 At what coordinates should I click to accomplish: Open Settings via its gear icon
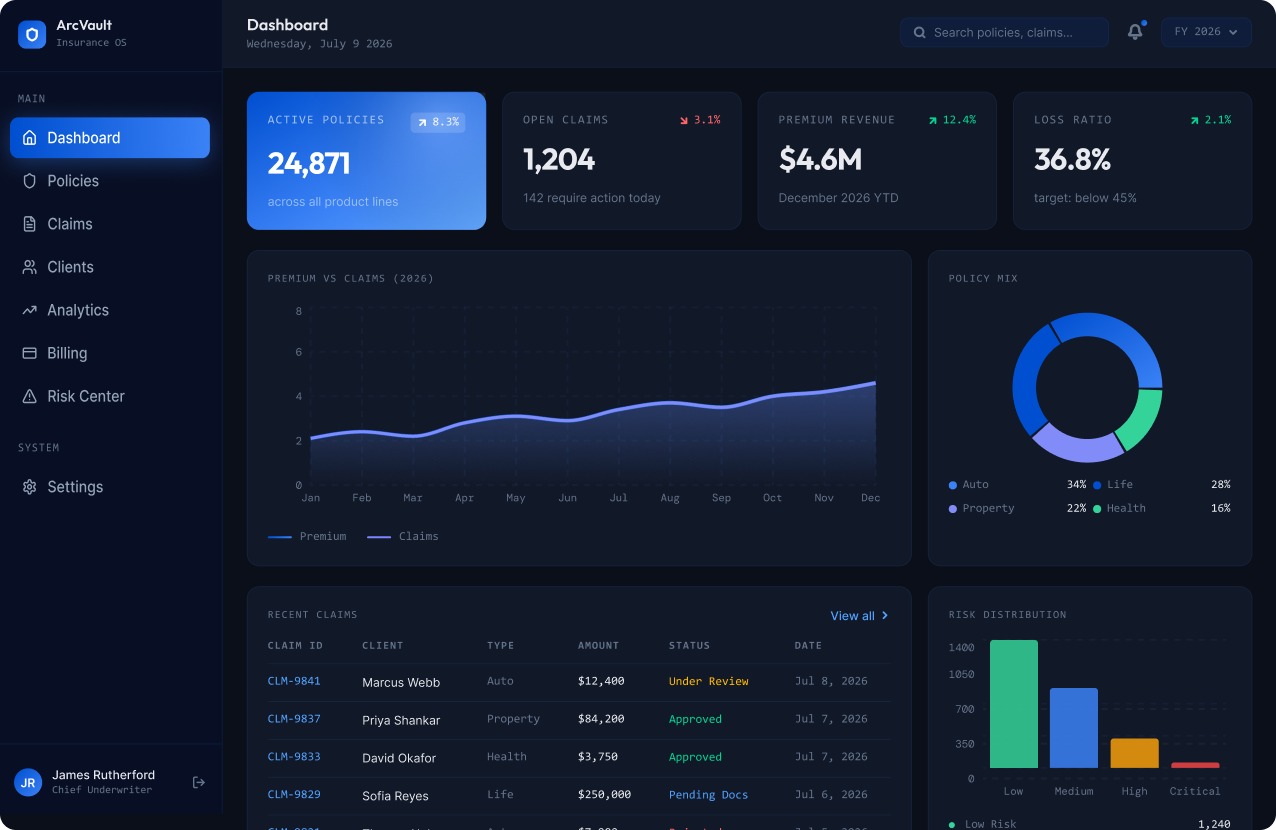[29, 487]
